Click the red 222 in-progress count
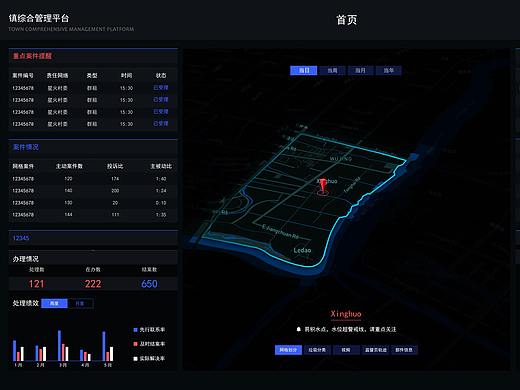Screen dimensions: 520x390 93,284
